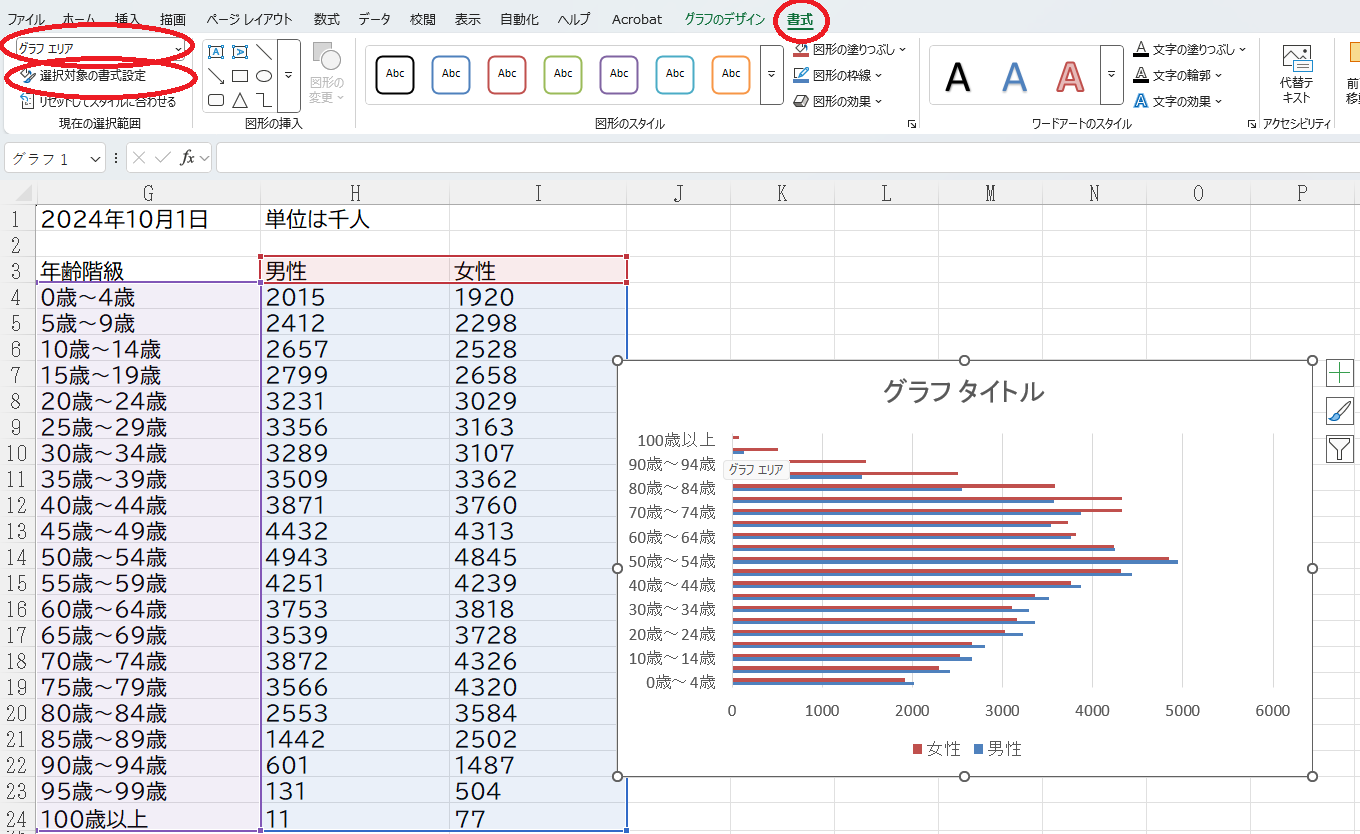1360x834 pixels.
Task: Select cell 2024年10月1日
Action: point(148,219)
